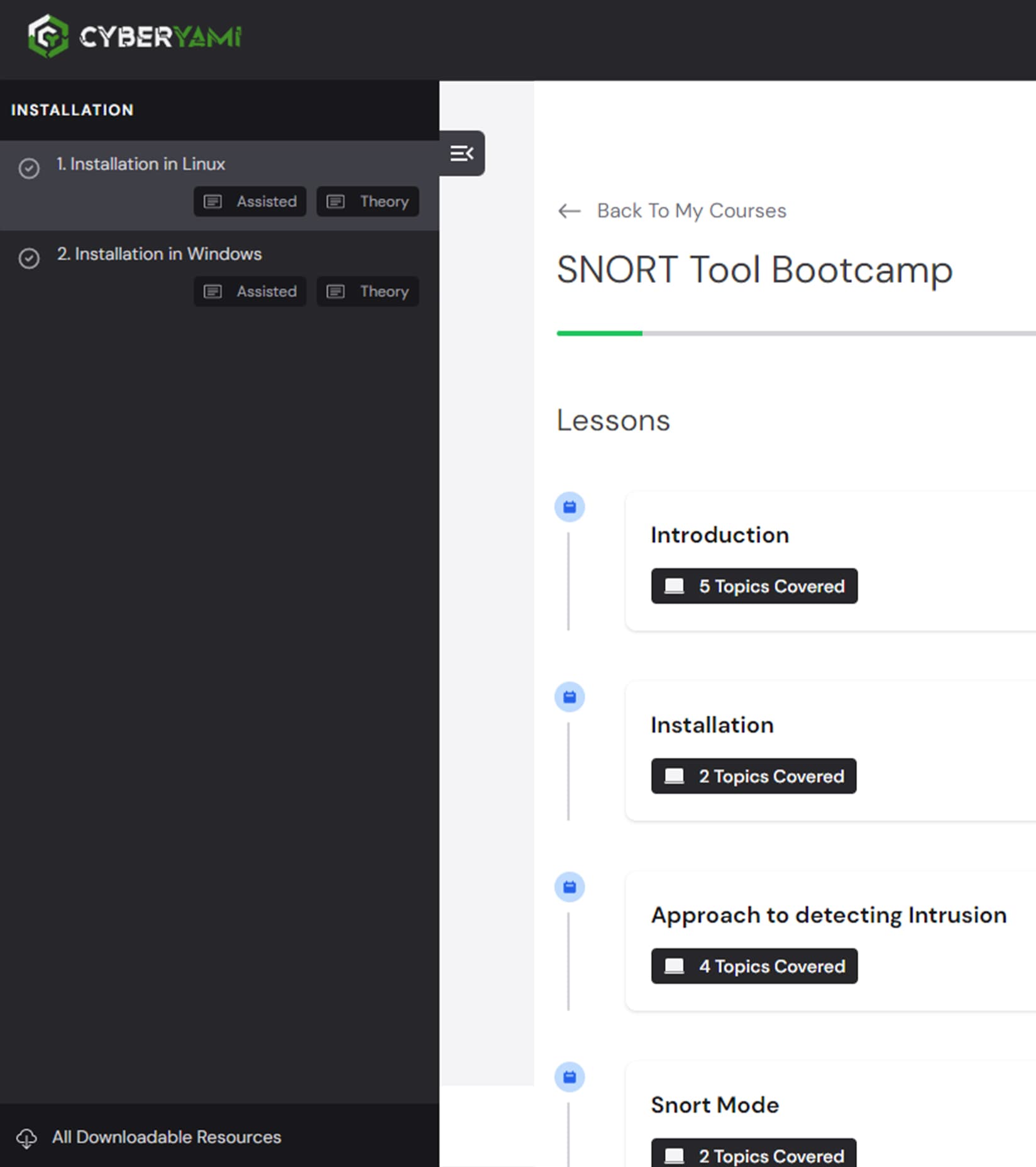
Task: Open Theory for Installation in Linux
Action: pos(368,201)
